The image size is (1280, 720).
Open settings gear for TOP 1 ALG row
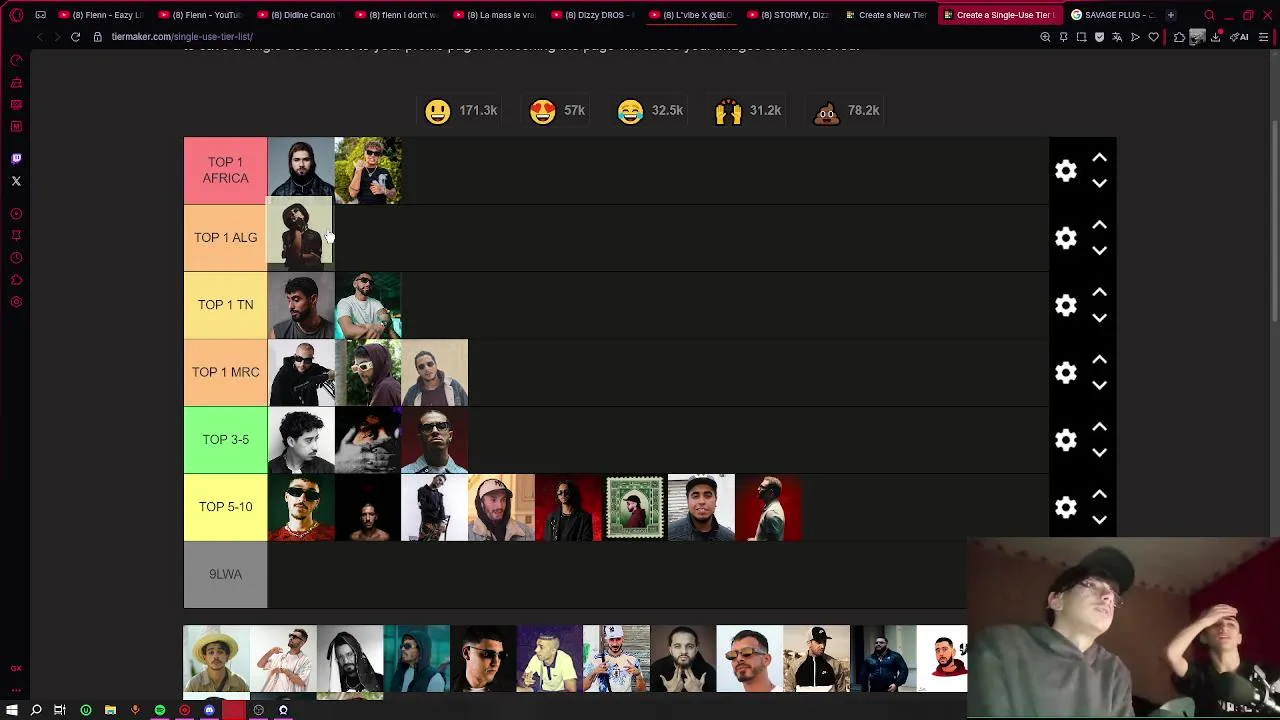tap(1066, 238)
